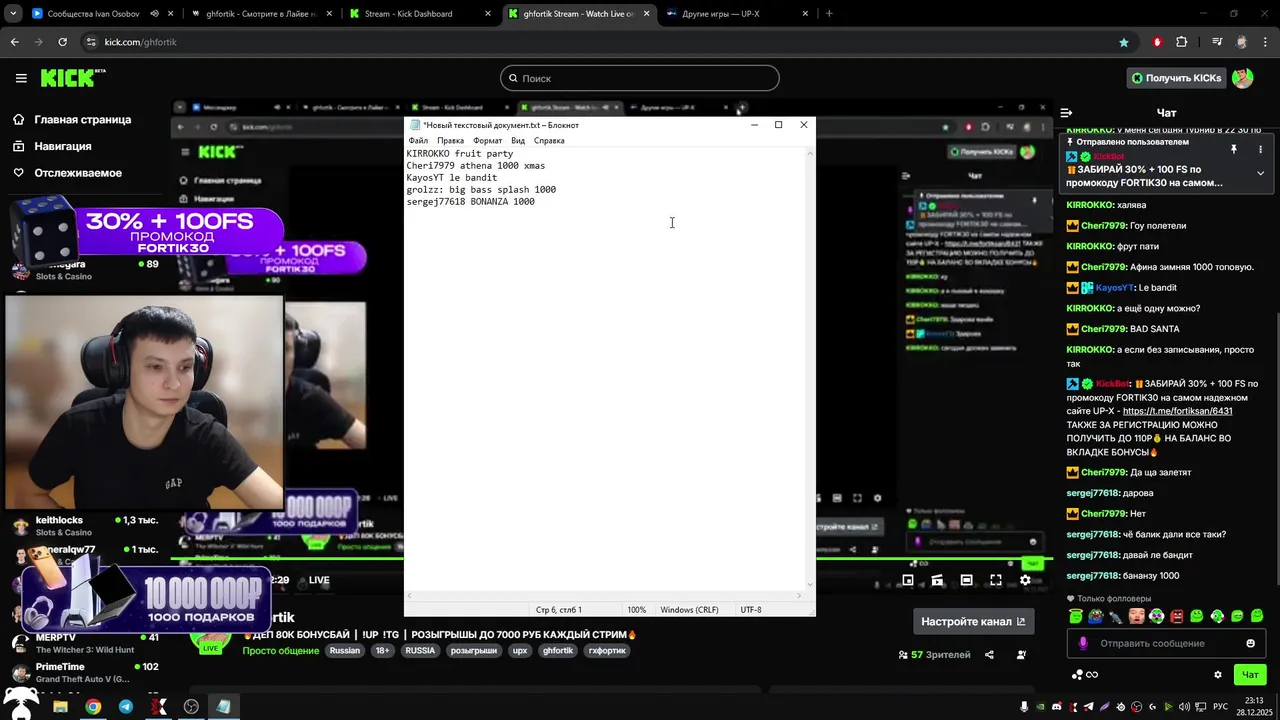The image size is (1280, 720).
Task: Click the Russian language tag
Action: coord(345,650)
